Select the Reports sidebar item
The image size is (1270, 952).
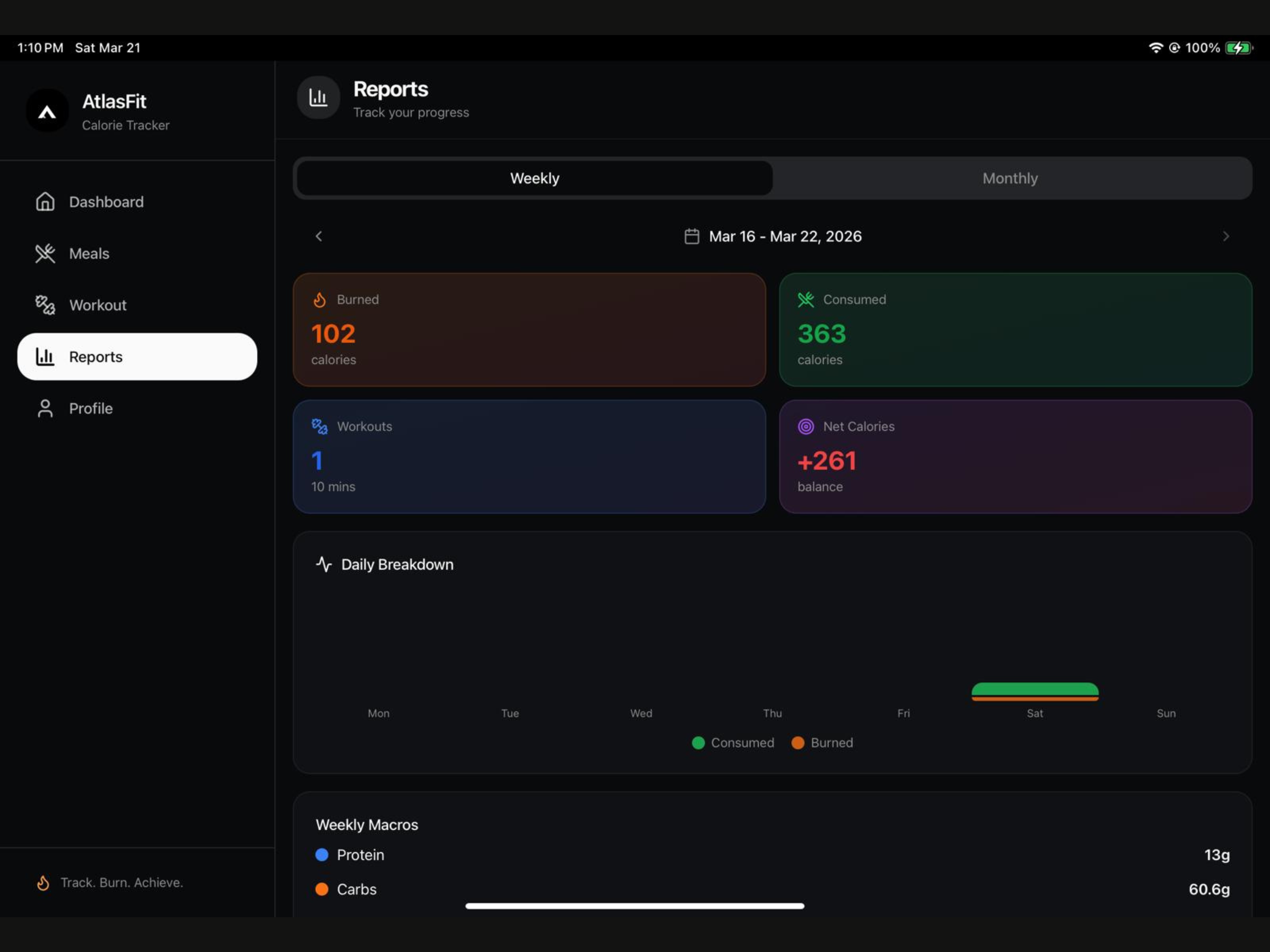coord(137,357)
